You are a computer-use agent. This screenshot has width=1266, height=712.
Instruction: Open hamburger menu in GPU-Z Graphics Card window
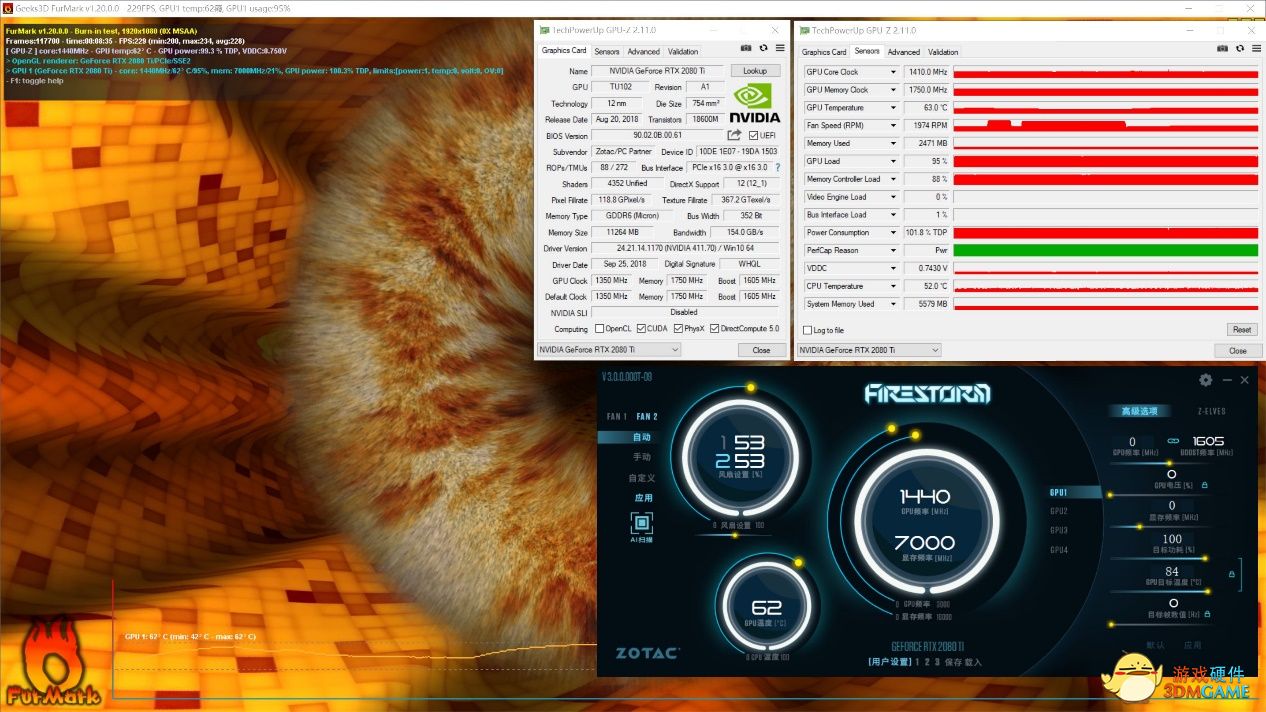[x=779, y=48]
